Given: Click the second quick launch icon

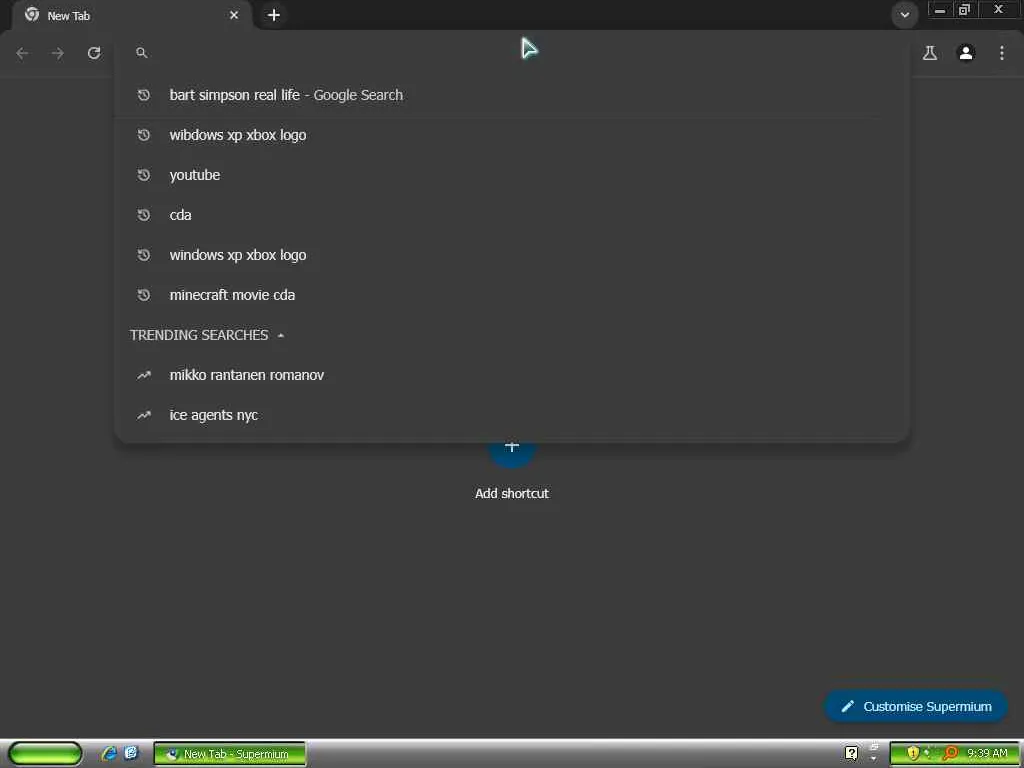Looking at the screenshot, I should tap(131, 753).
